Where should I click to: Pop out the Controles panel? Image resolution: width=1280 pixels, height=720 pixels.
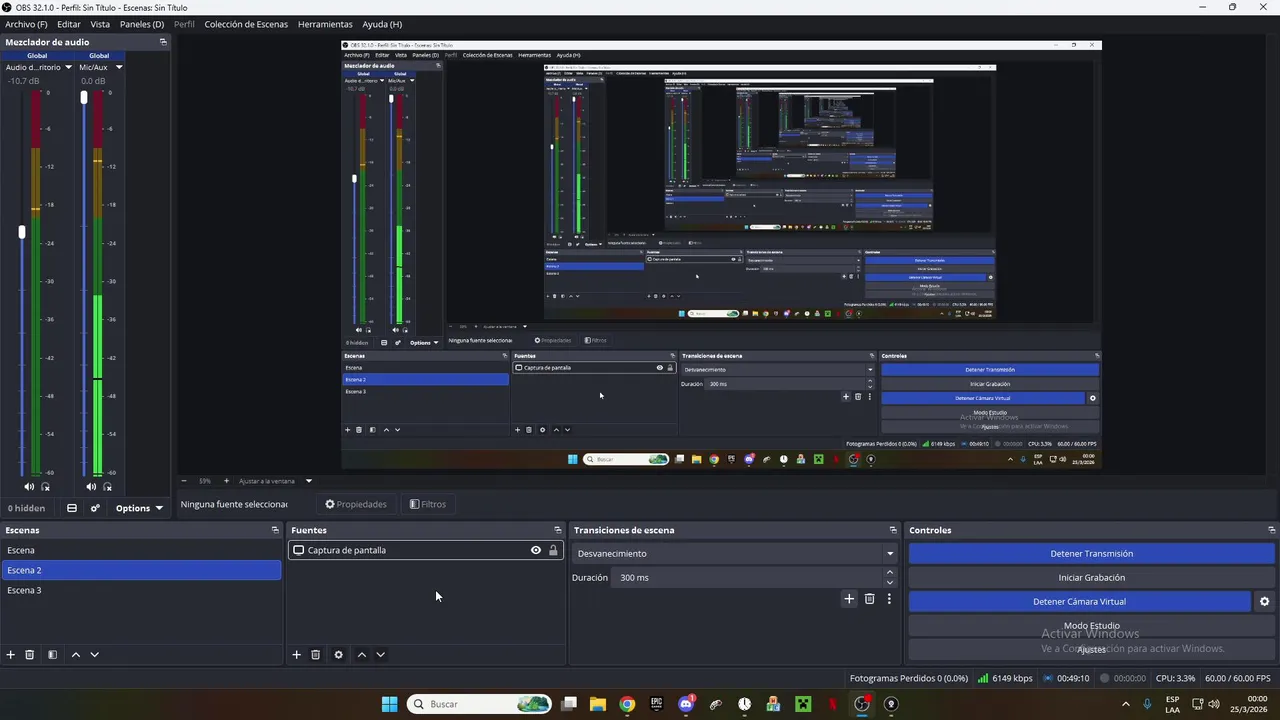(1272, 530)
